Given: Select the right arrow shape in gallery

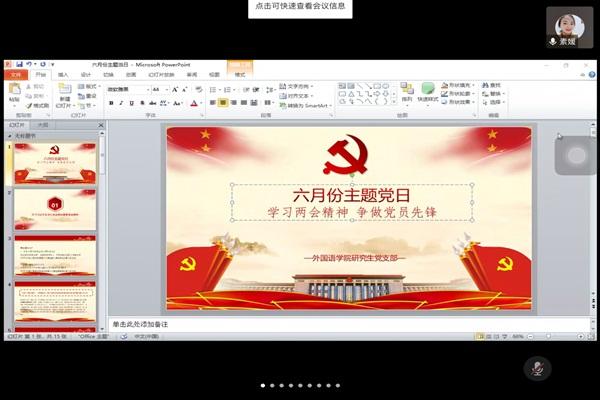Looking at the screenshot, I should pyautogui.click(x=377, y=94).
